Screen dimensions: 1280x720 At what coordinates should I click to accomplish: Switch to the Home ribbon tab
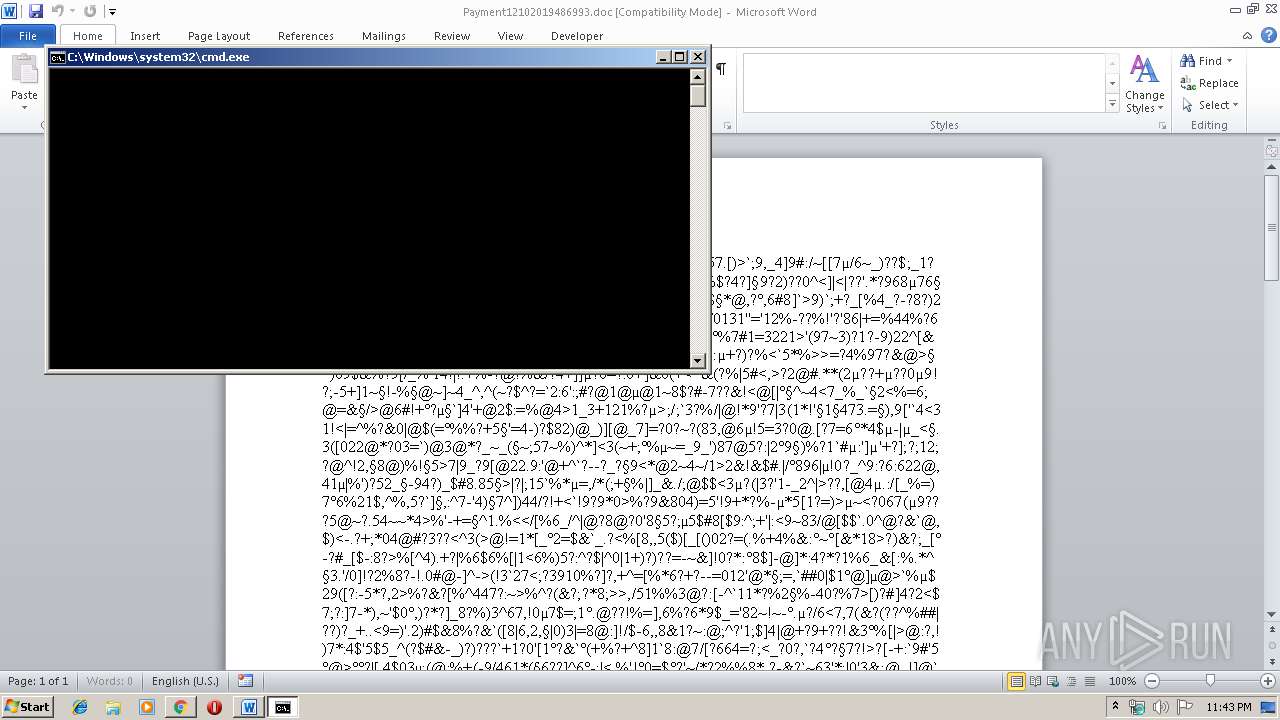pyautogui.click(x=87, y=36)
